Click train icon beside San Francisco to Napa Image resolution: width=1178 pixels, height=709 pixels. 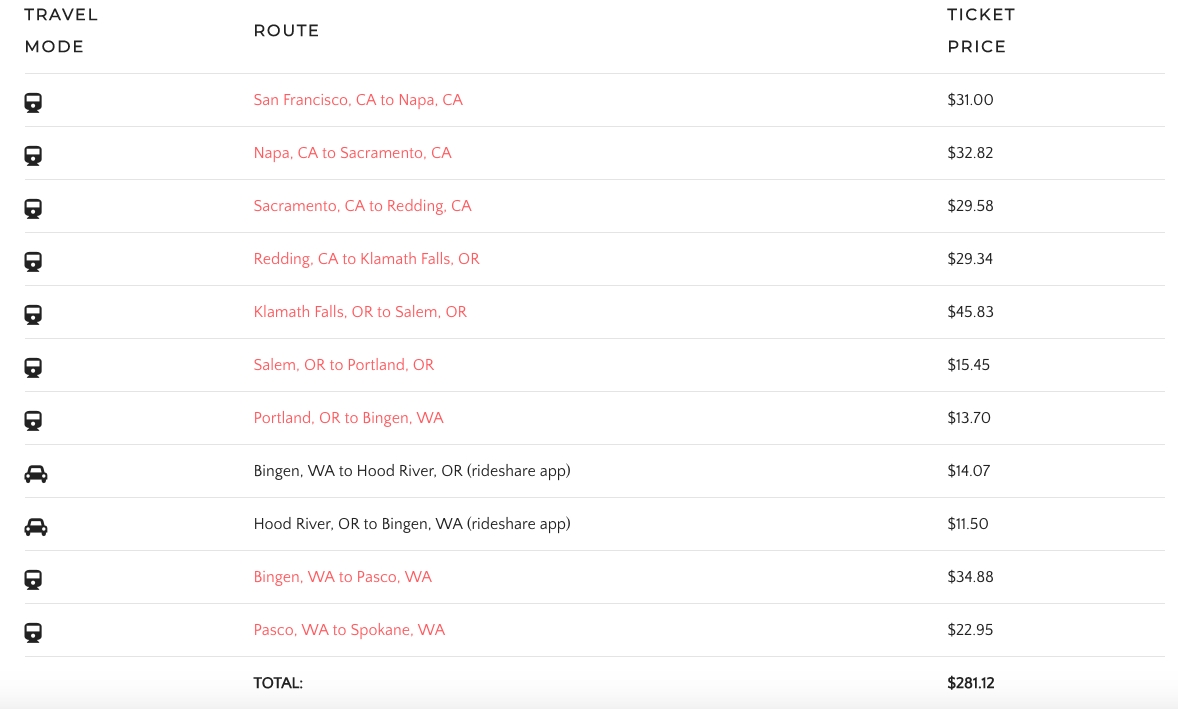33,102
